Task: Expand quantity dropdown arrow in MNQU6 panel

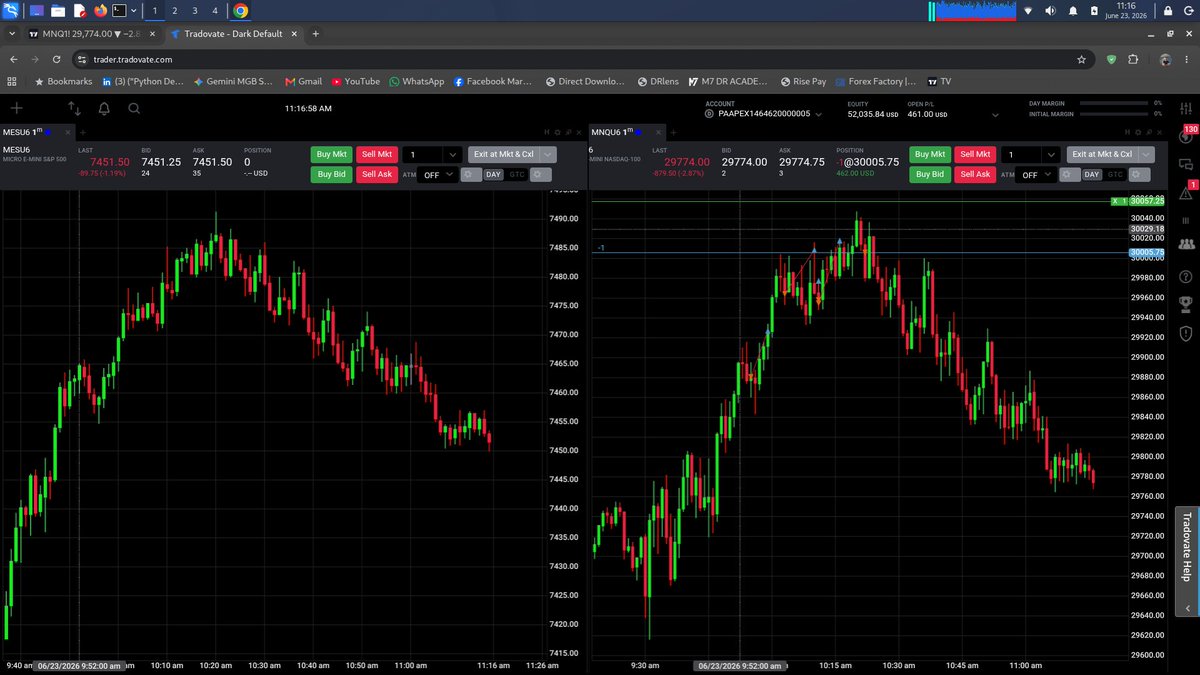Action: 1051,155
